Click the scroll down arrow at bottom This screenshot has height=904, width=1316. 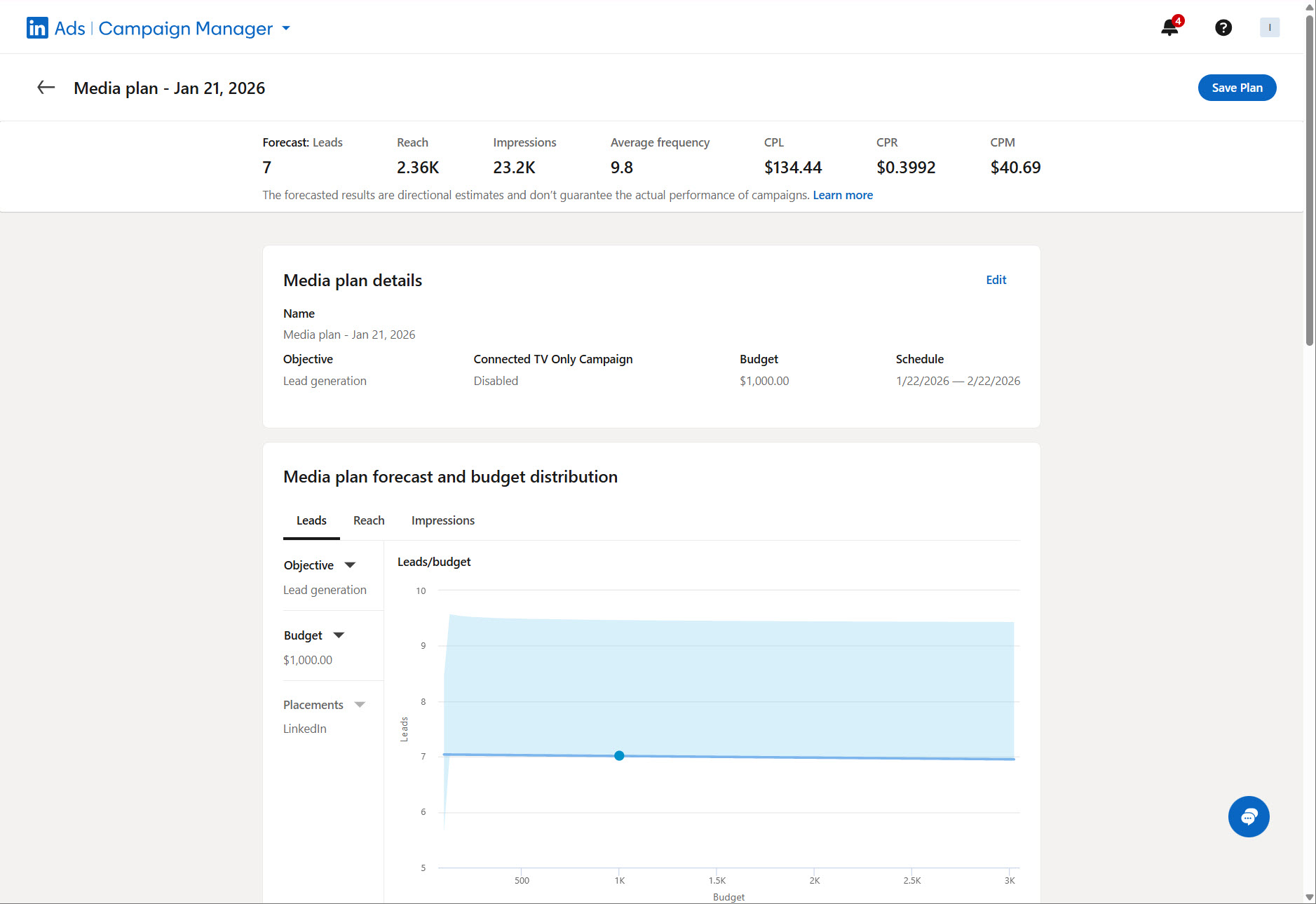pos(1309,897)
